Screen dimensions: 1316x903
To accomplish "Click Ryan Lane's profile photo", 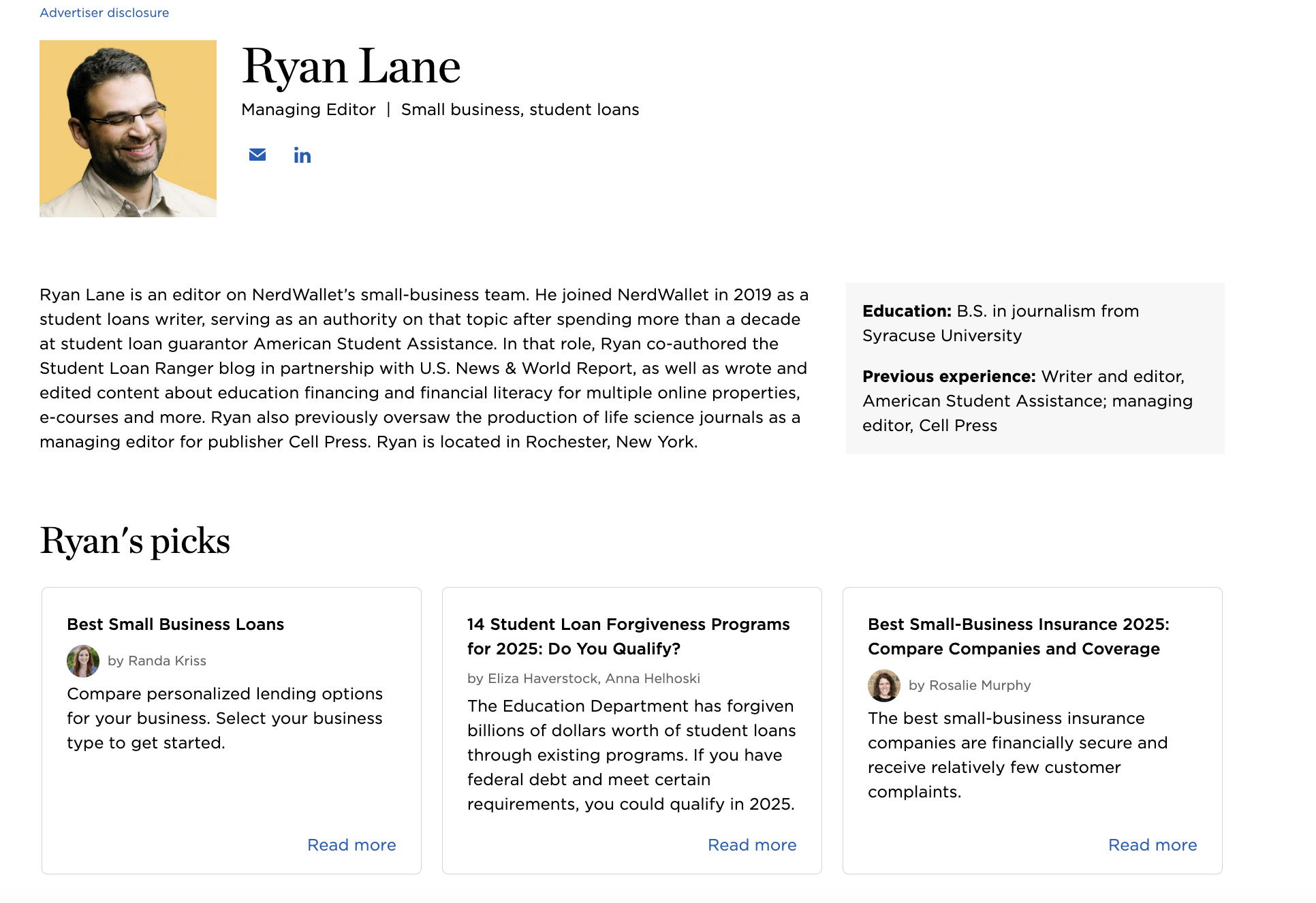I will 128,129.
